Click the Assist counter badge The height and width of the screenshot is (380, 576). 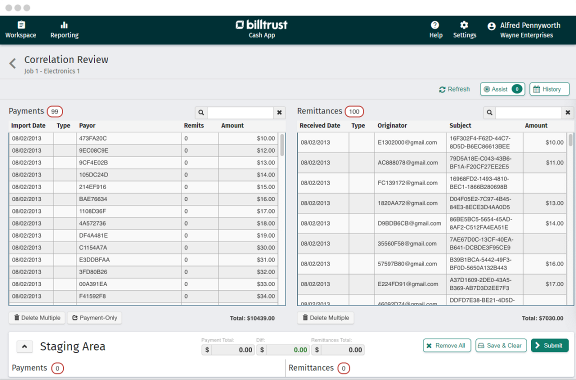pos(517,89)
